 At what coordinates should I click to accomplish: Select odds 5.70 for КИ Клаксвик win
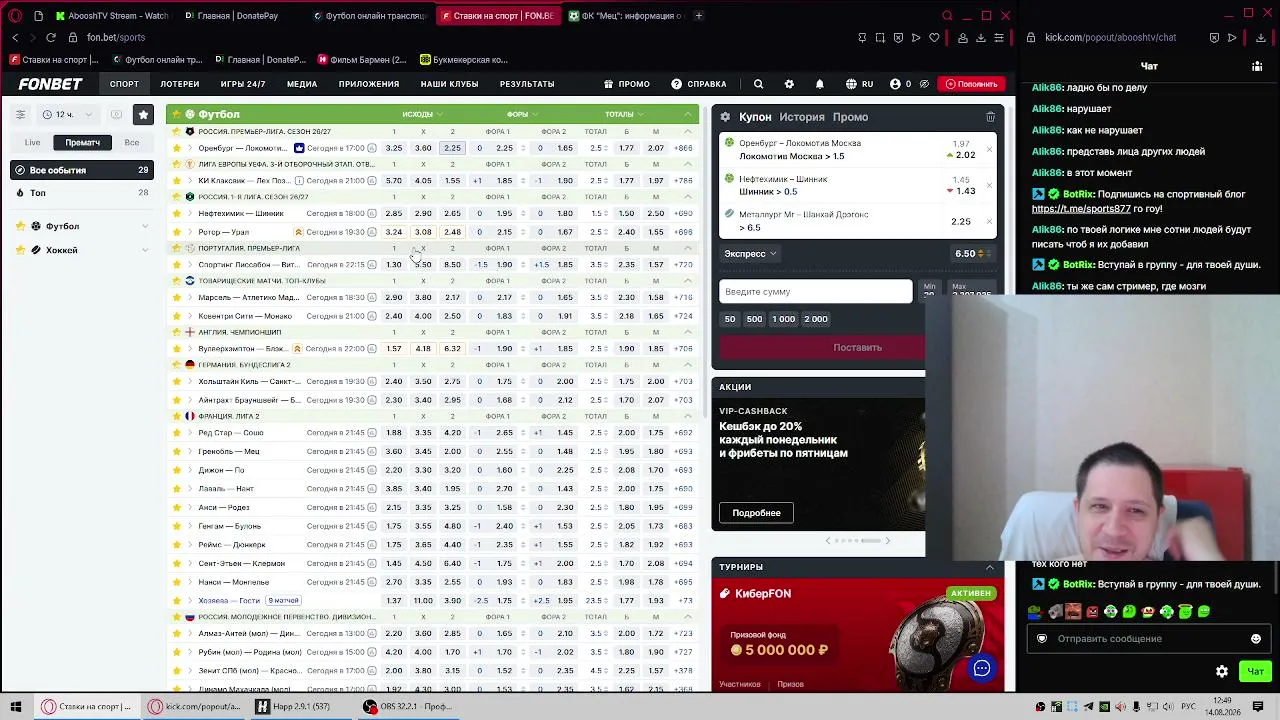pos(394,181)
